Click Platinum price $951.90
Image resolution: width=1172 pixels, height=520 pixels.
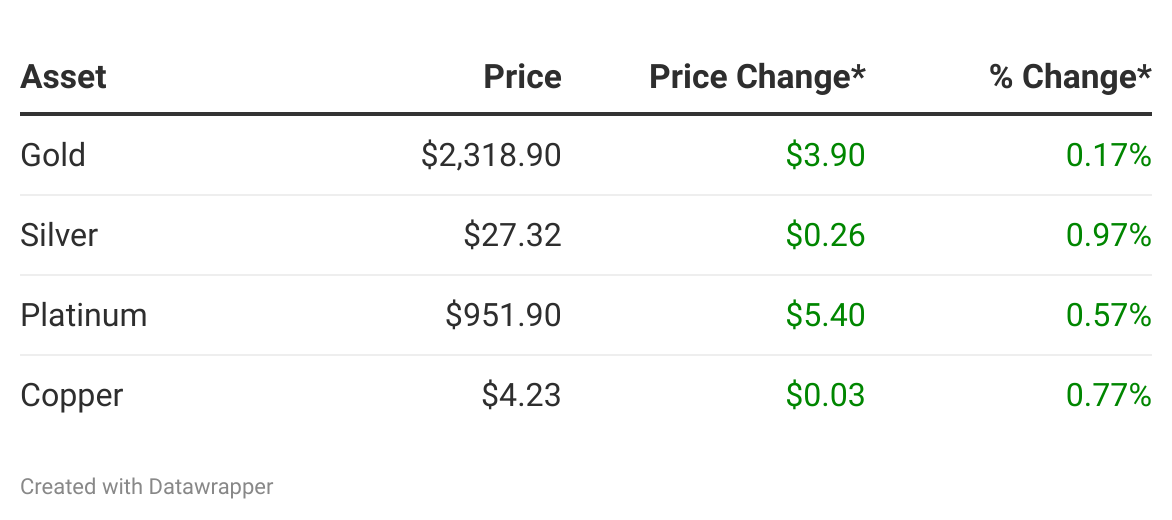tap(503, 315)
